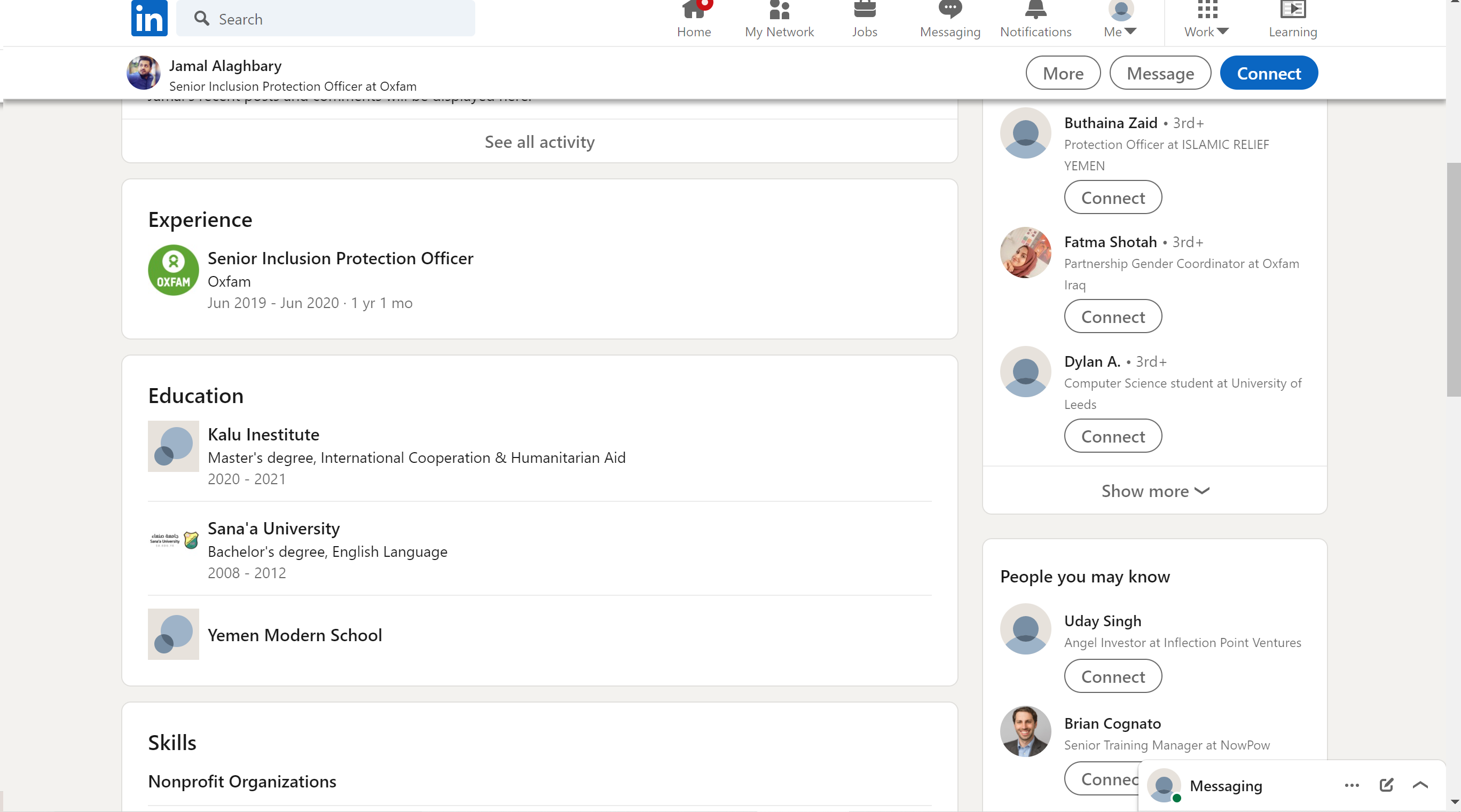1461x812 pixels.
Task: Open Learning video icon
Action: (x=1293, y=10)
